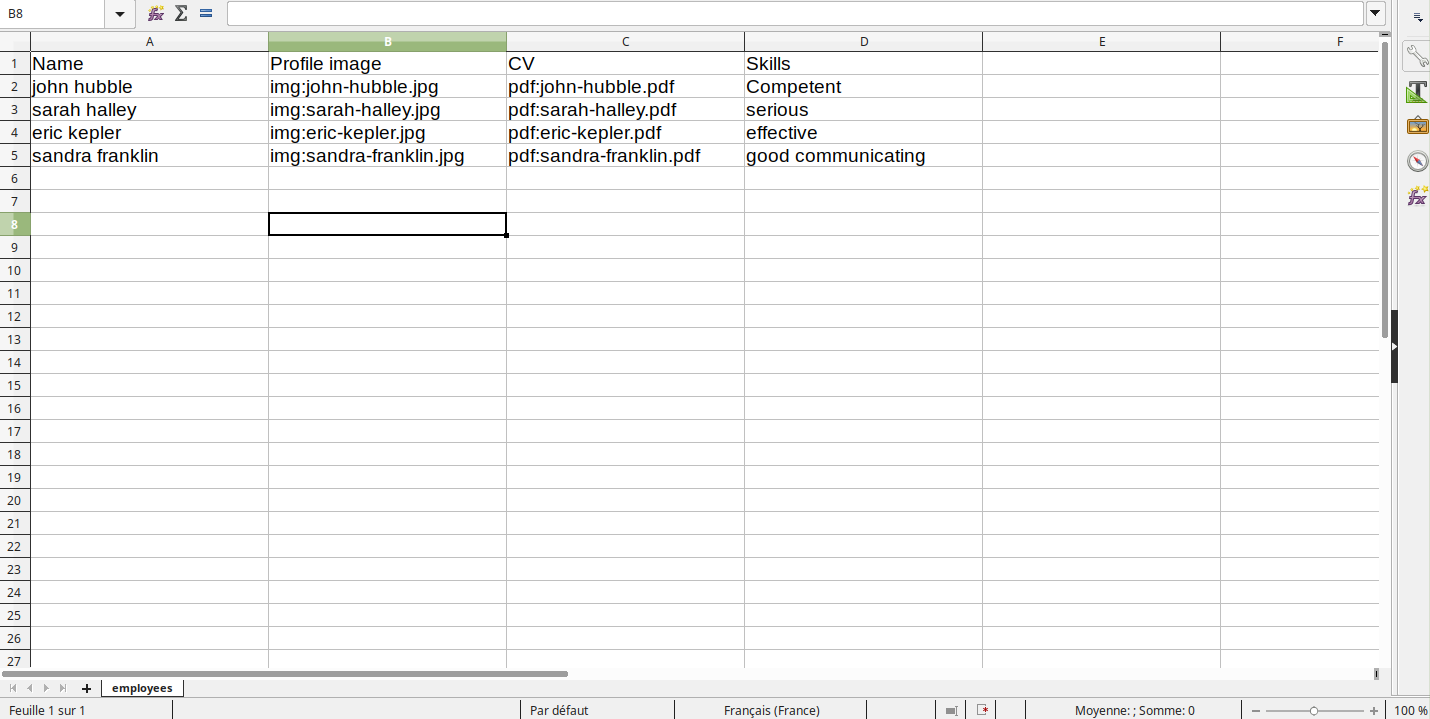Viewport: 1430px width, 719px height.
Task: Open sidebar Navigator compass panel
Action: (1417, 161)
